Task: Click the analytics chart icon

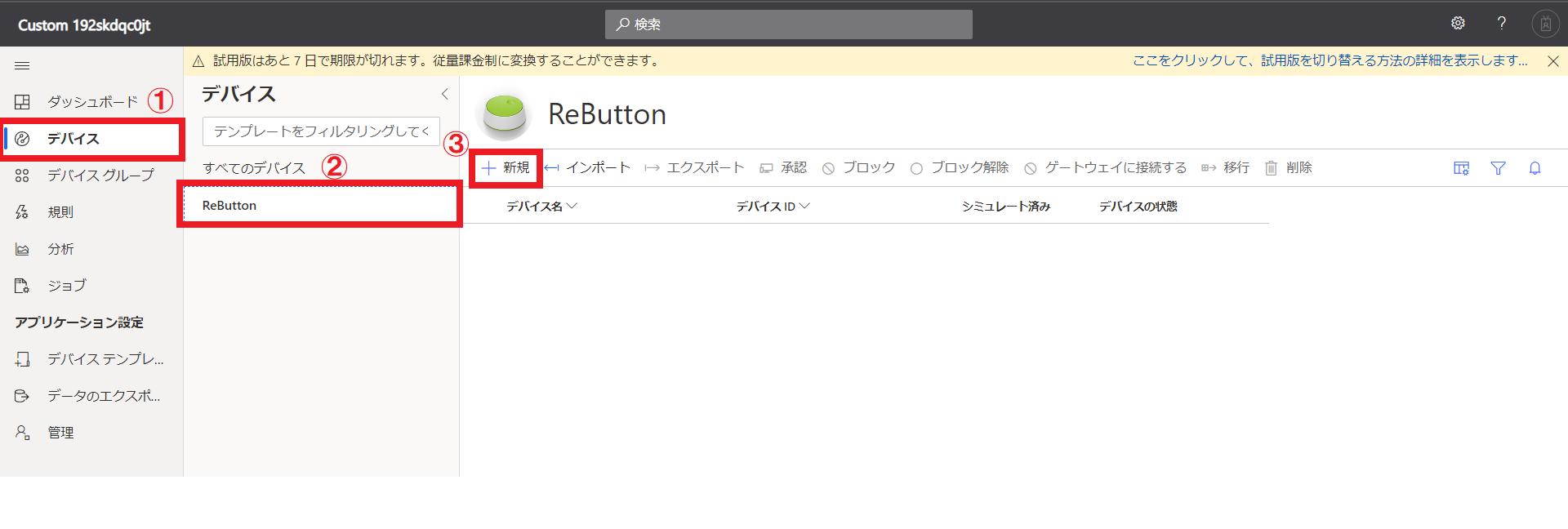Action: (x=22, y=249)
